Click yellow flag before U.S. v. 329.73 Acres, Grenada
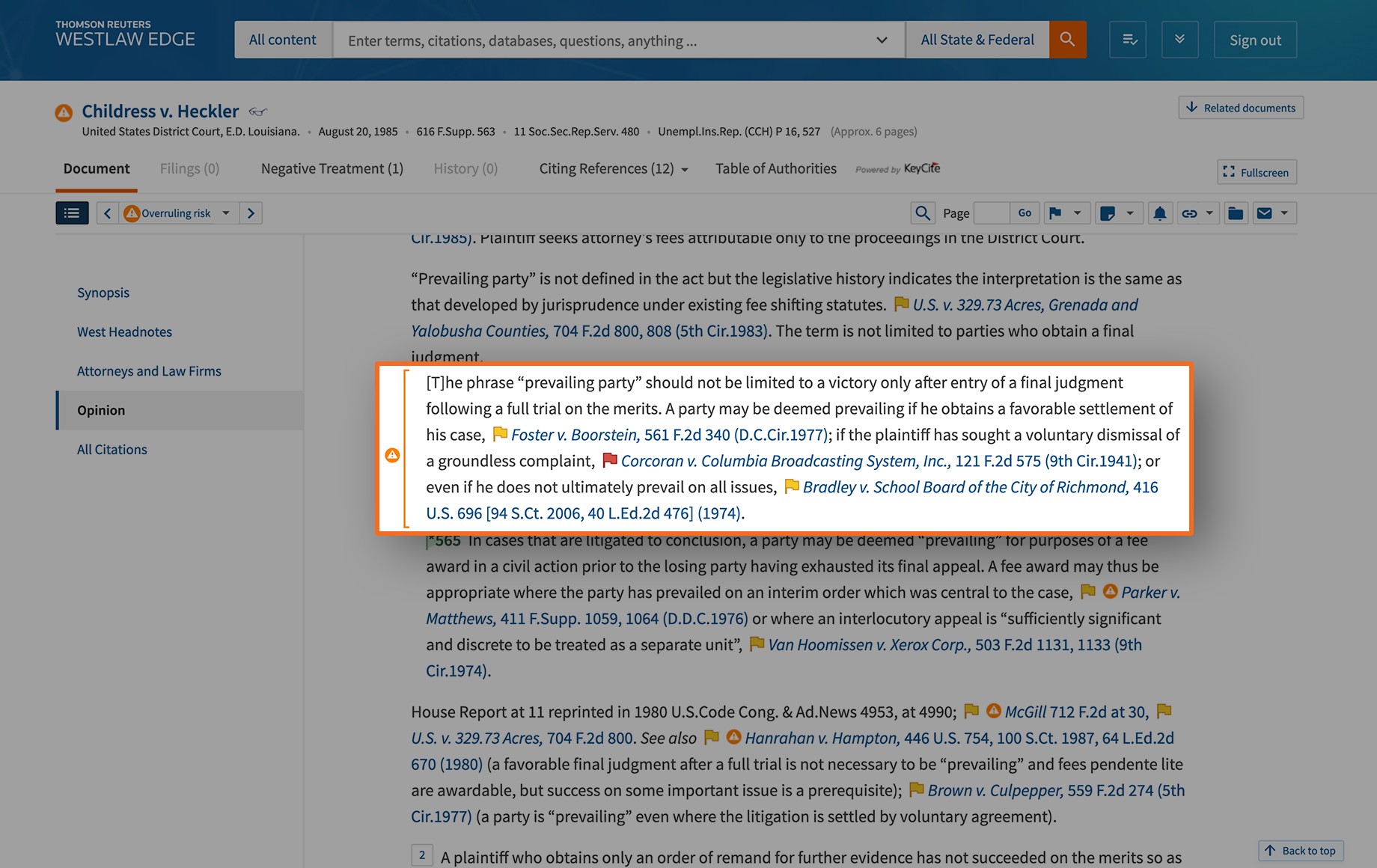The image size is (1377, 868). [902, 304]
